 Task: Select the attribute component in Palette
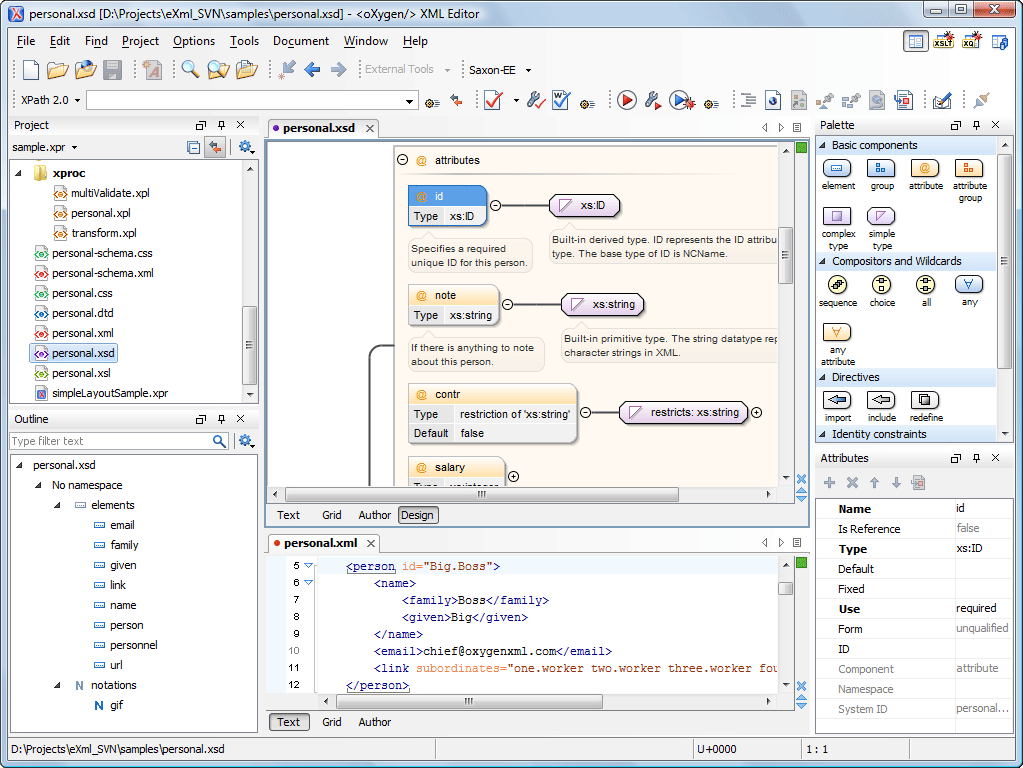[925, 174]
